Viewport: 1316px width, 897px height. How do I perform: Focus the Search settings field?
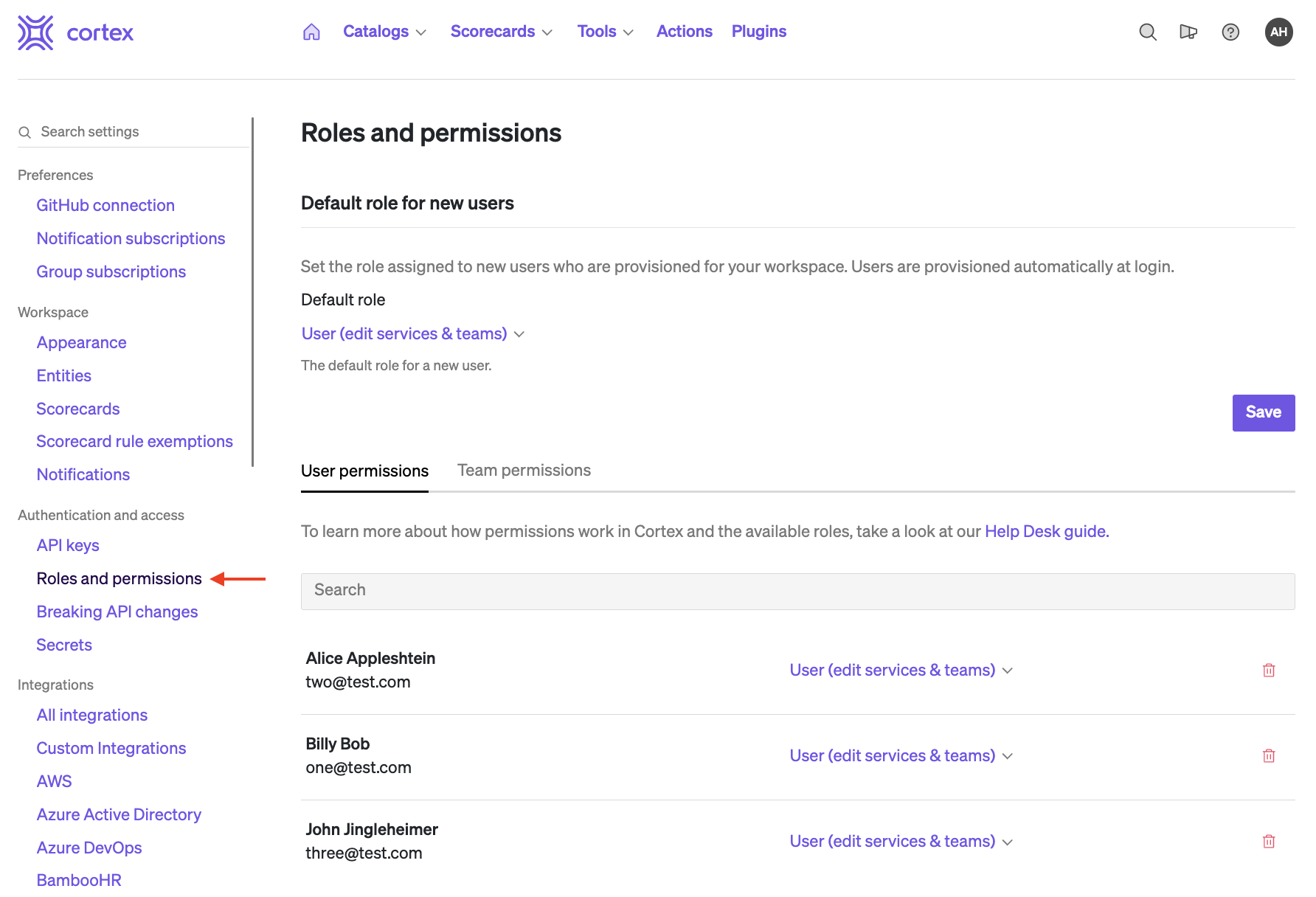point(134,132)
